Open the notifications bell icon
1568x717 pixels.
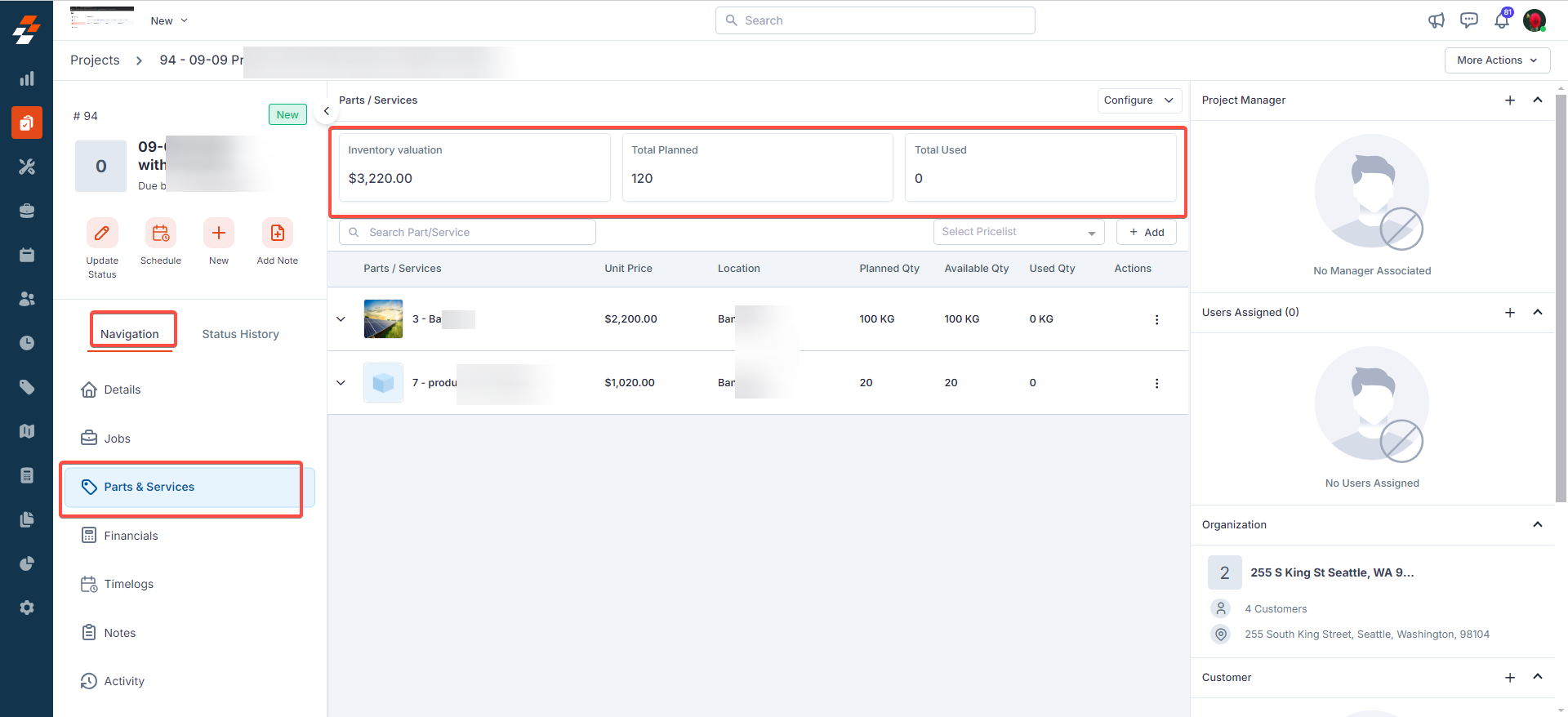pos(1501,20)
